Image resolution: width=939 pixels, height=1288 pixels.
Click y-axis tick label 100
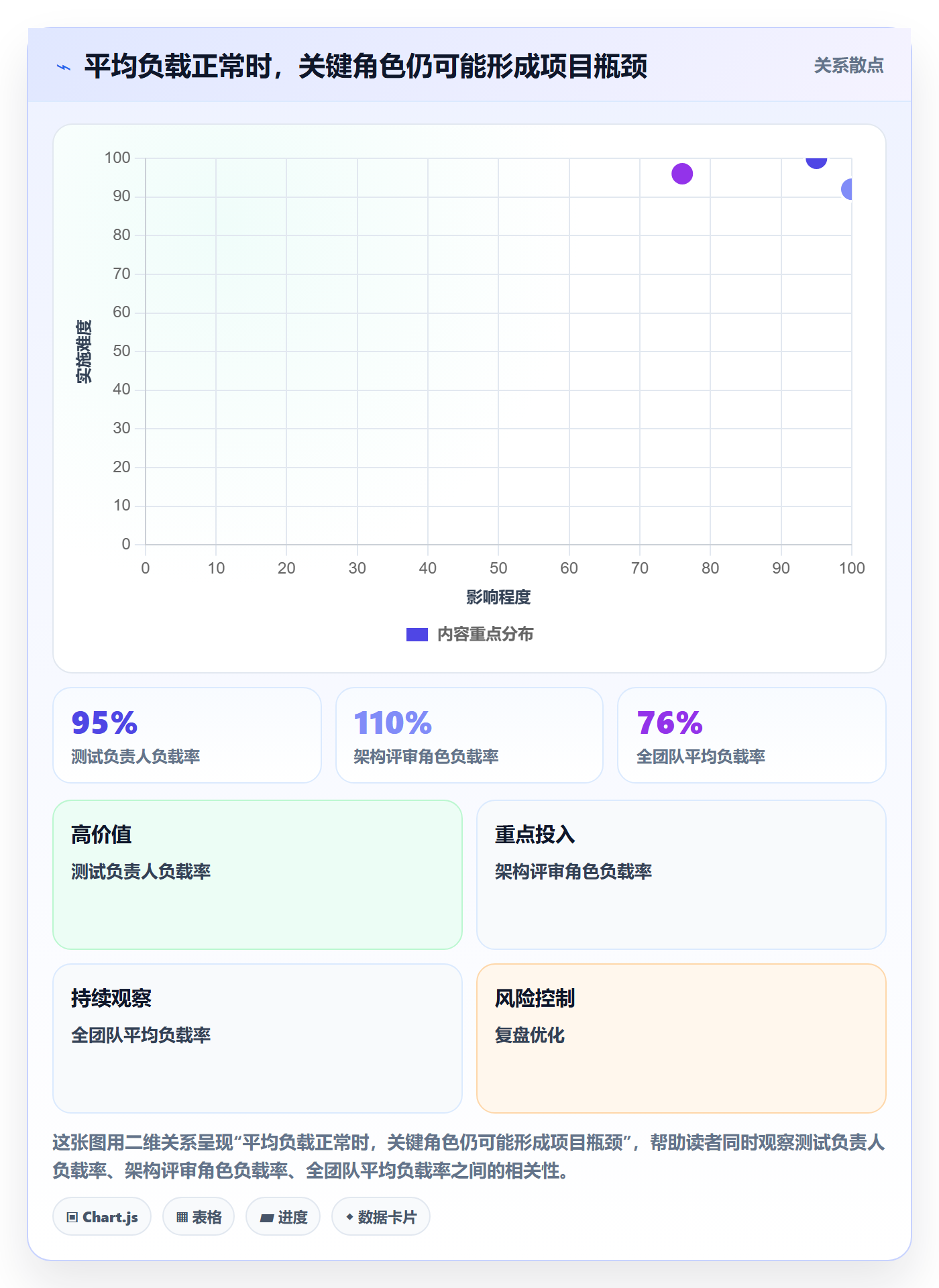tap(117, 158)
